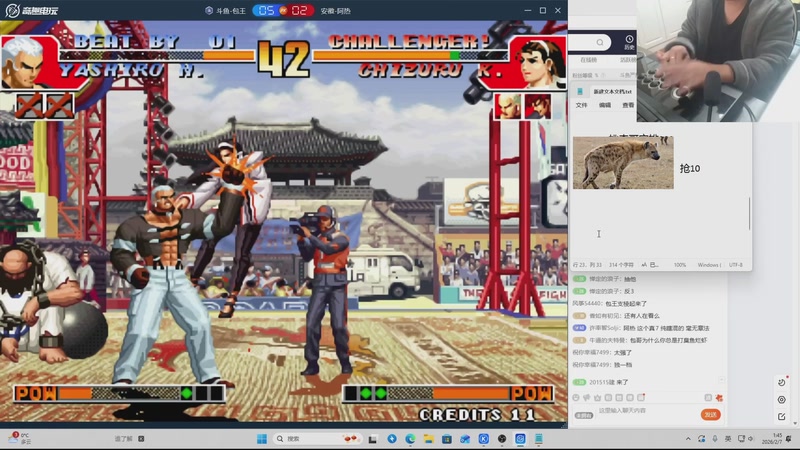Click the red-dotted square icon in chat toolbar
The height and width of the screenshot is (450, 800).
point(641,397)
